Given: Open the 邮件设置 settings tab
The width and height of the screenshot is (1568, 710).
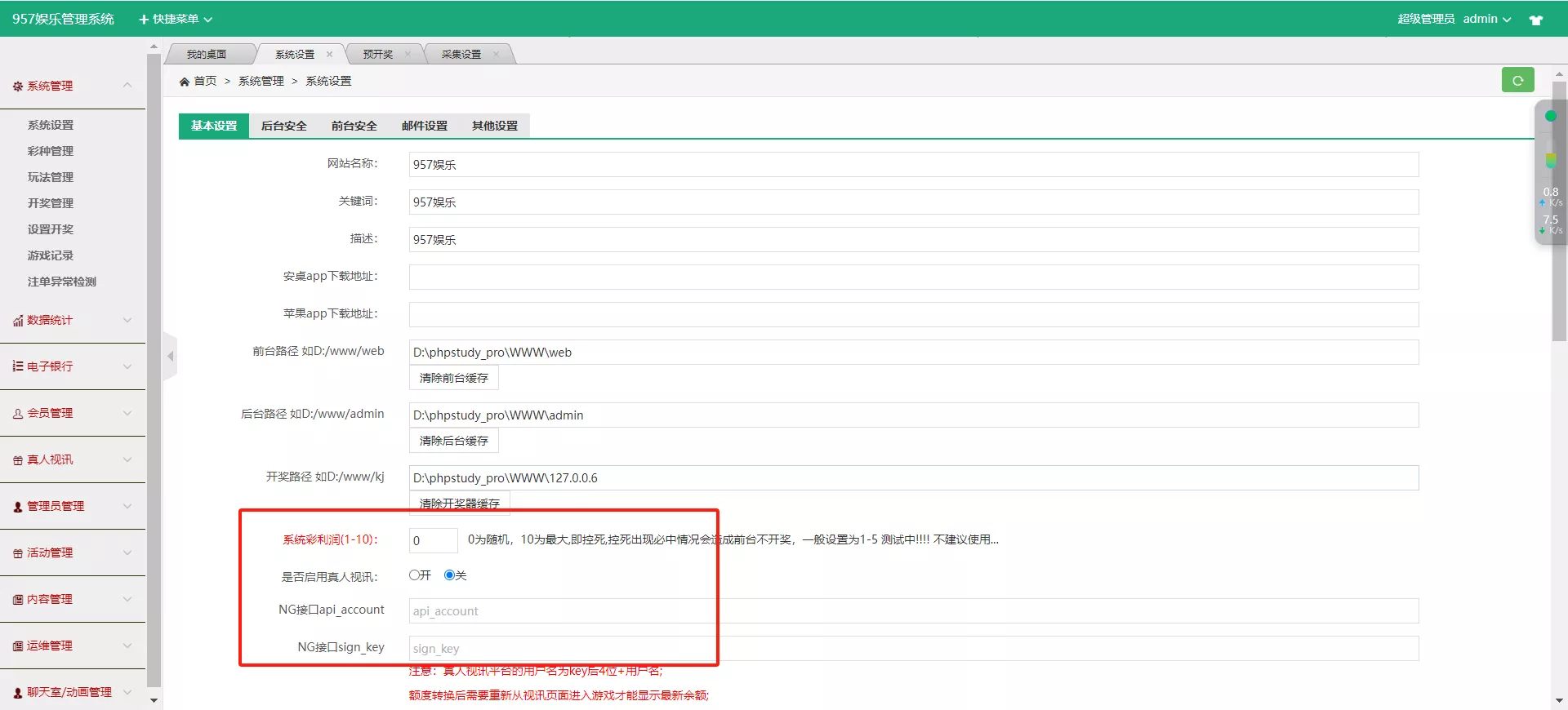Looking at the screenshot, I should (424, 126).
